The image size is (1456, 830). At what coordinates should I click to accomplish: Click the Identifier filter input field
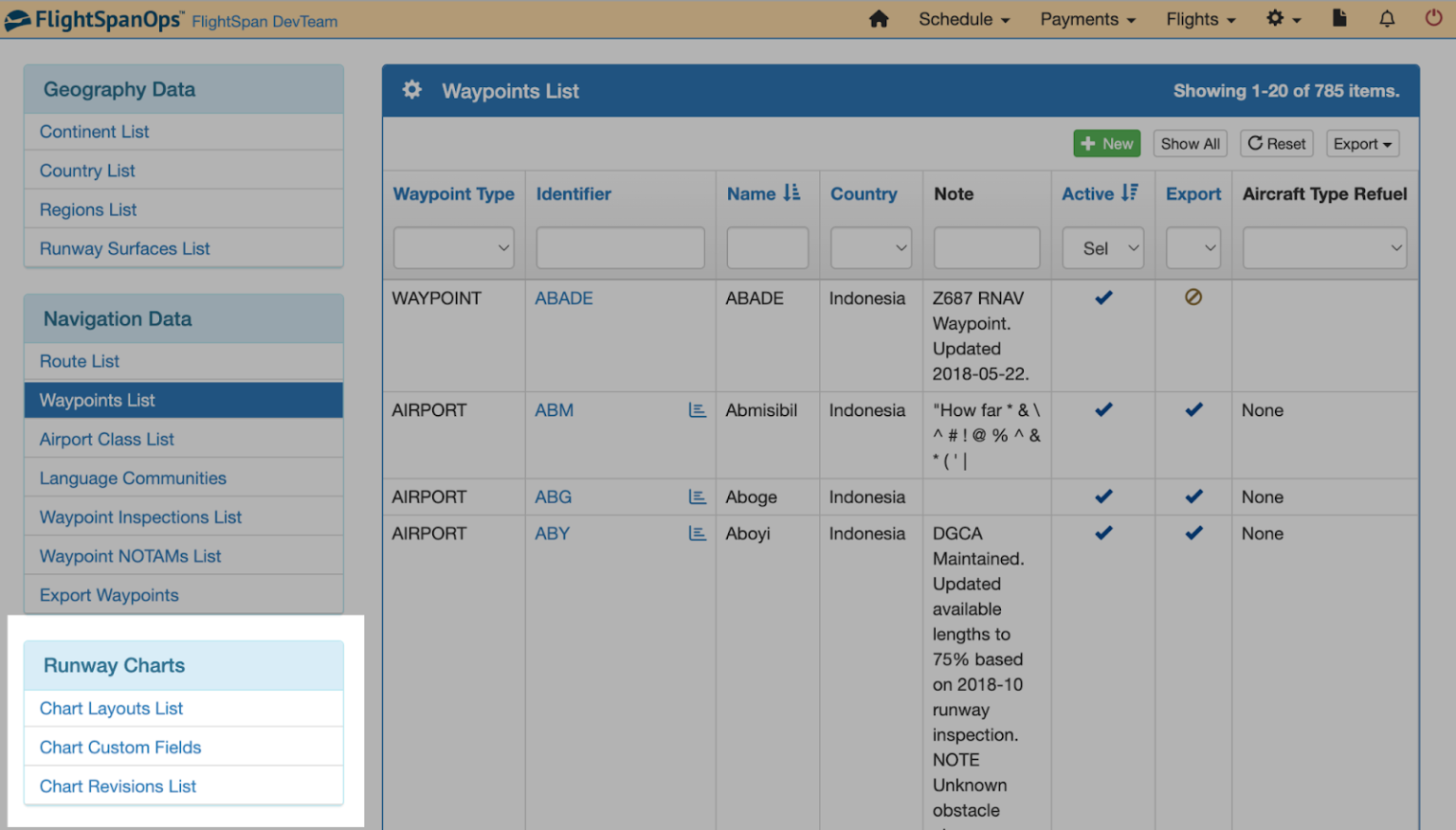(620, 247)
